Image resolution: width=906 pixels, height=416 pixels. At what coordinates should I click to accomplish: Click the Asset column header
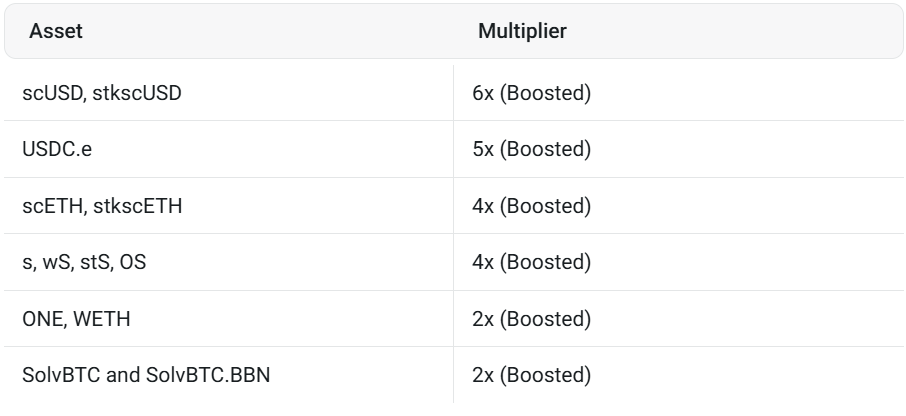56,31
